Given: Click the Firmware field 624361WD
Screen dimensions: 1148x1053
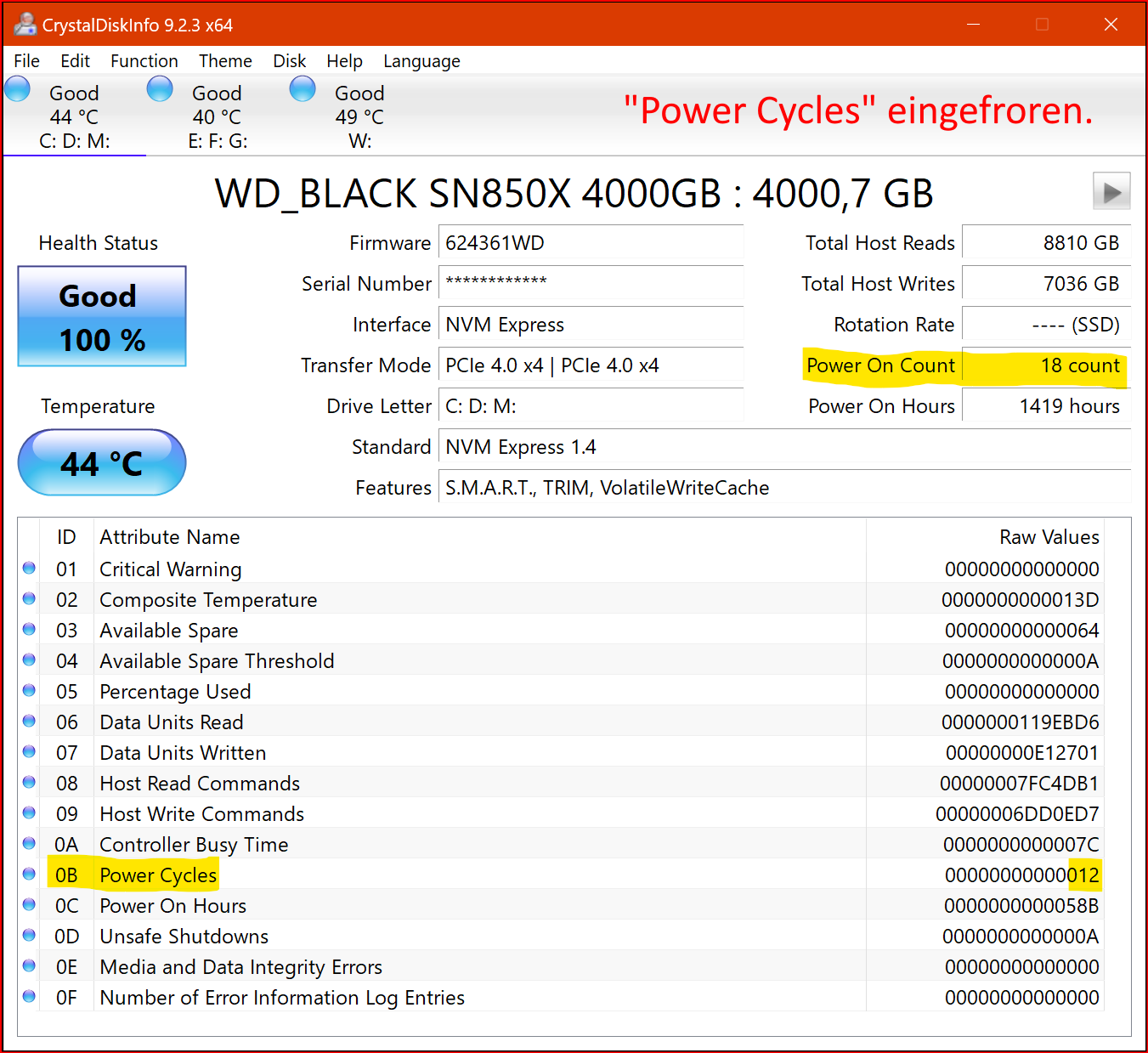Looking at the screenshot, I should (591, 242).
